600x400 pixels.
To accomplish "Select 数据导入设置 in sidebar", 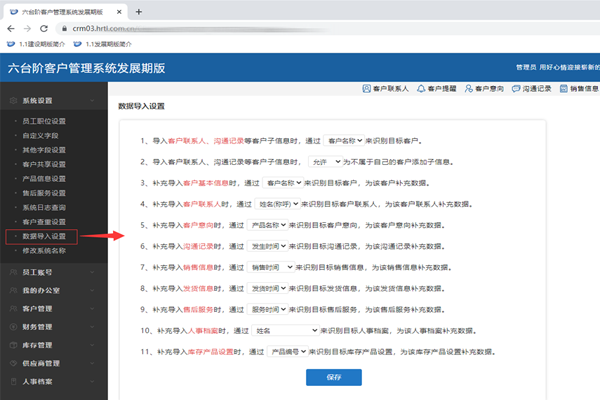I will [44, 237].
